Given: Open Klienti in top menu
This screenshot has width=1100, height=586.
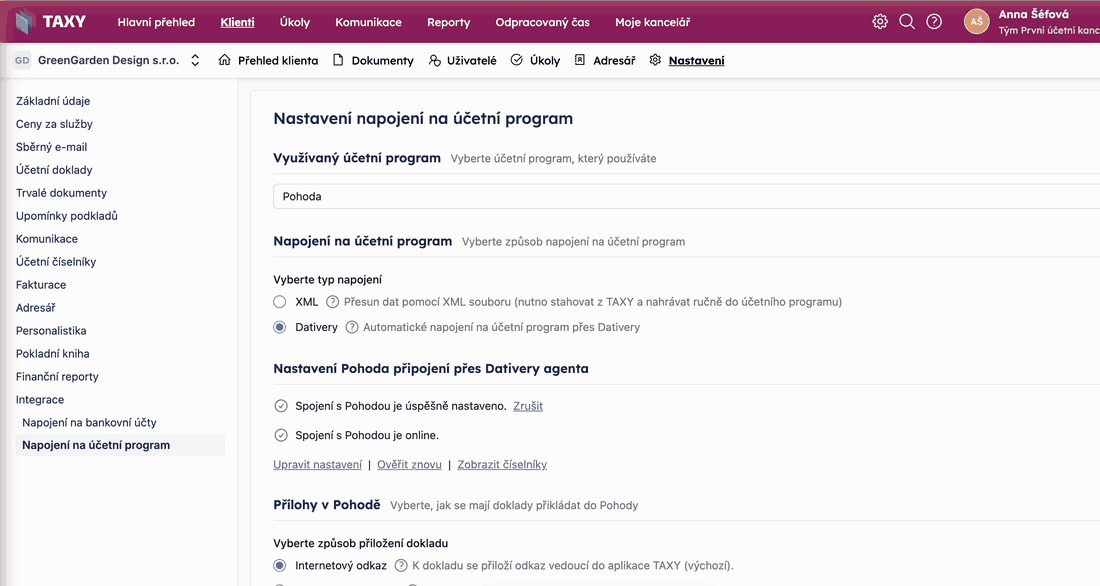Looking at the screenshot, I should tap(238, 22).
